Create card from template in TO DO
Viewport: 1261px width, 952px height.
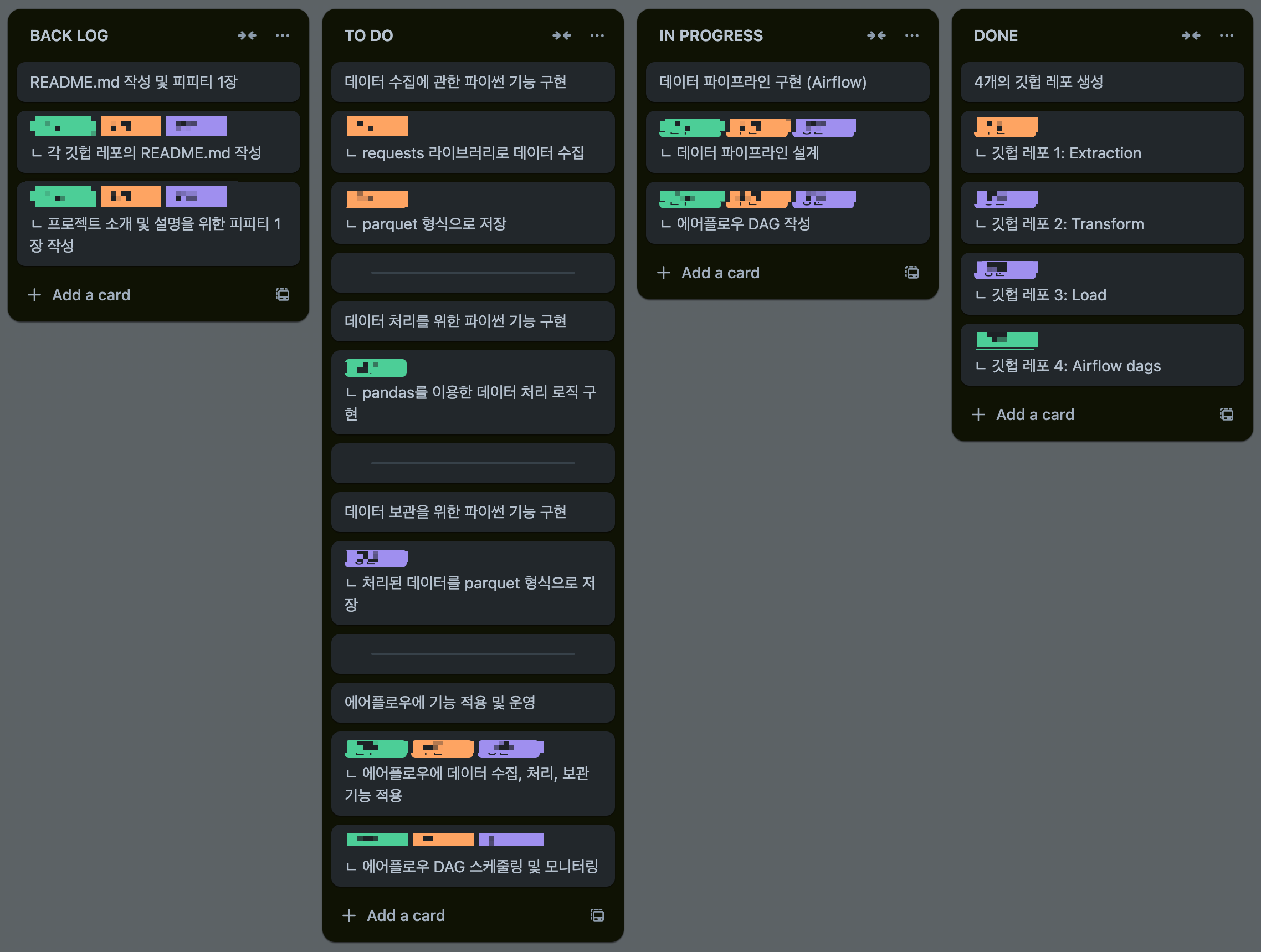(597, 915)
